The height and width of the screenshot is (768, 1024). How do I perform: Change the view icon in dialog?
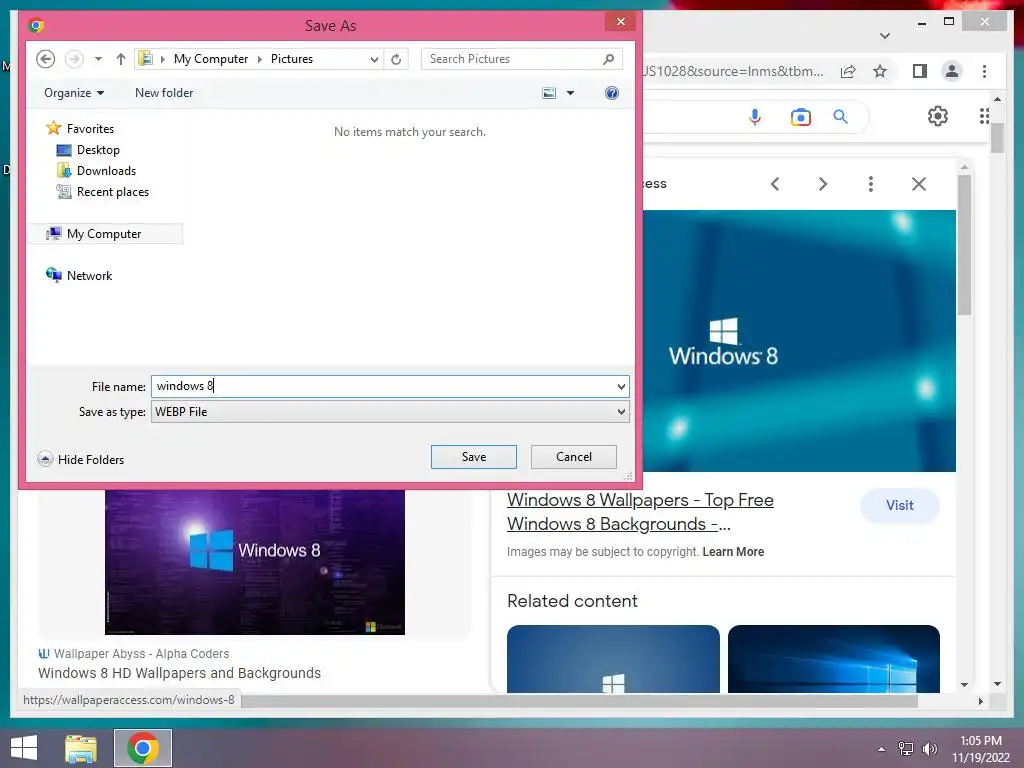[549, 93]
